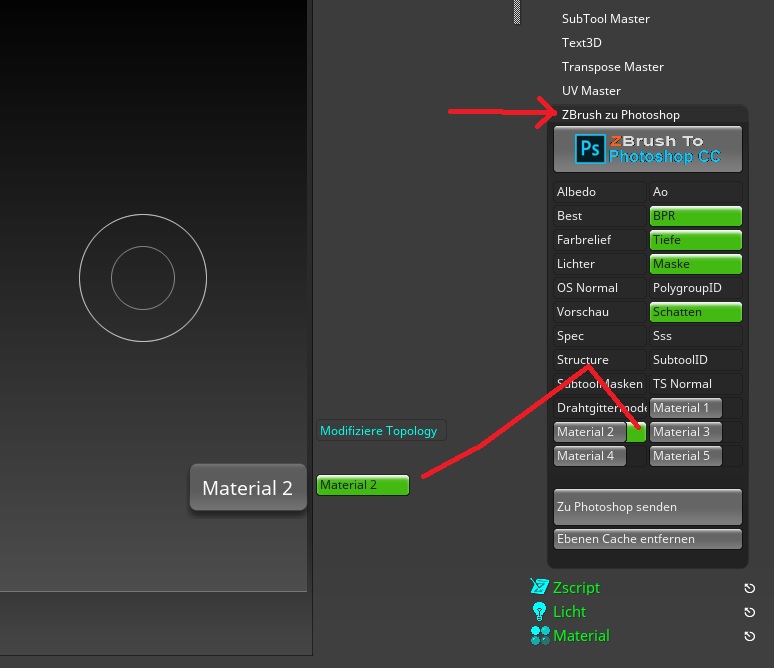This screenshot has width=774, height=668.
Task: Enable the Vorschau pass
Action: click(599, 312)
